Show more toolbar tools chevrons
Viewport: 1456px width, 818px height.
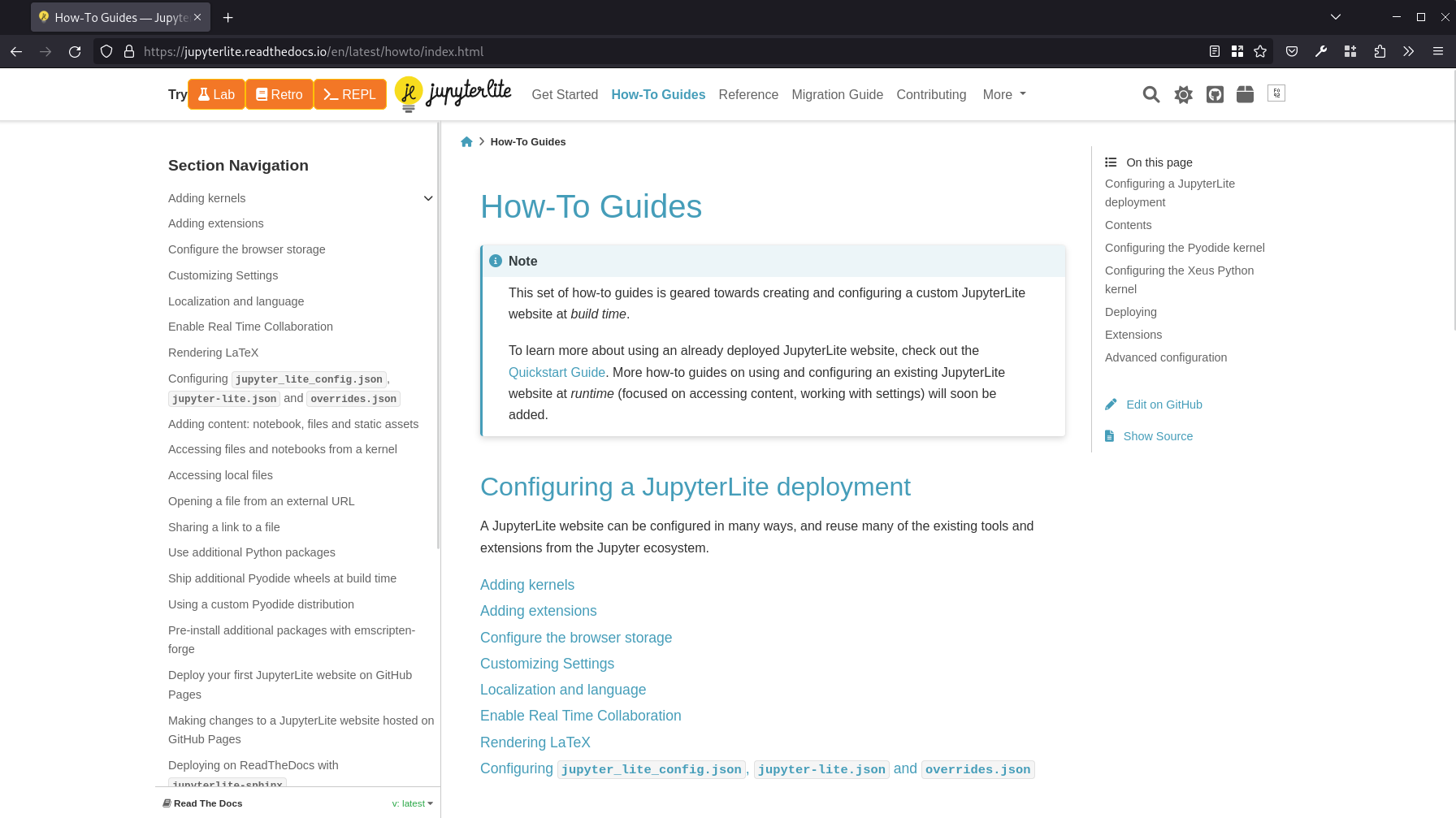[1409, 51]
